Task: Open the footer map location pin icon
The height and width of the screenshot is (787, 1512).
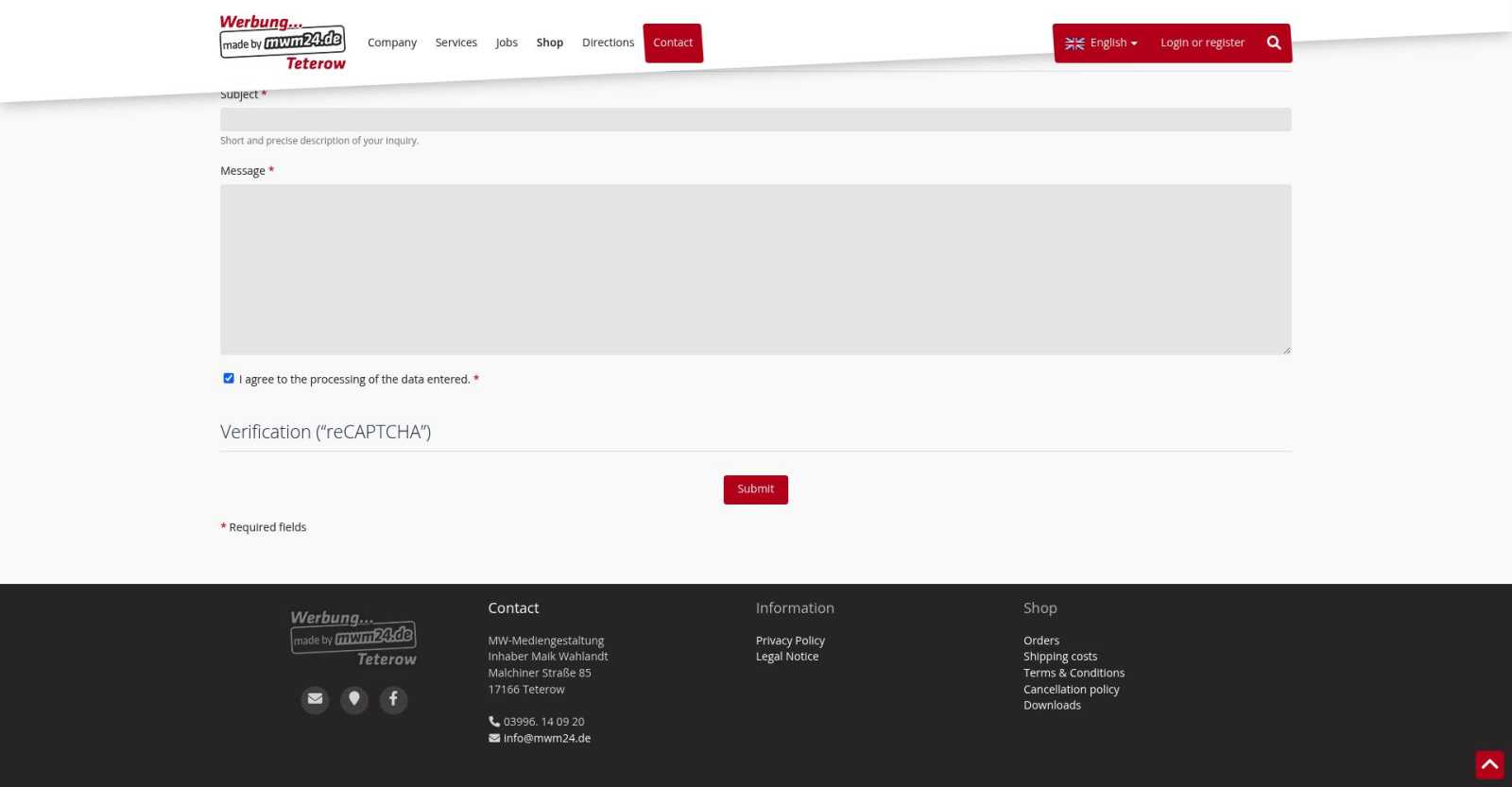Action: coord(354,699)
